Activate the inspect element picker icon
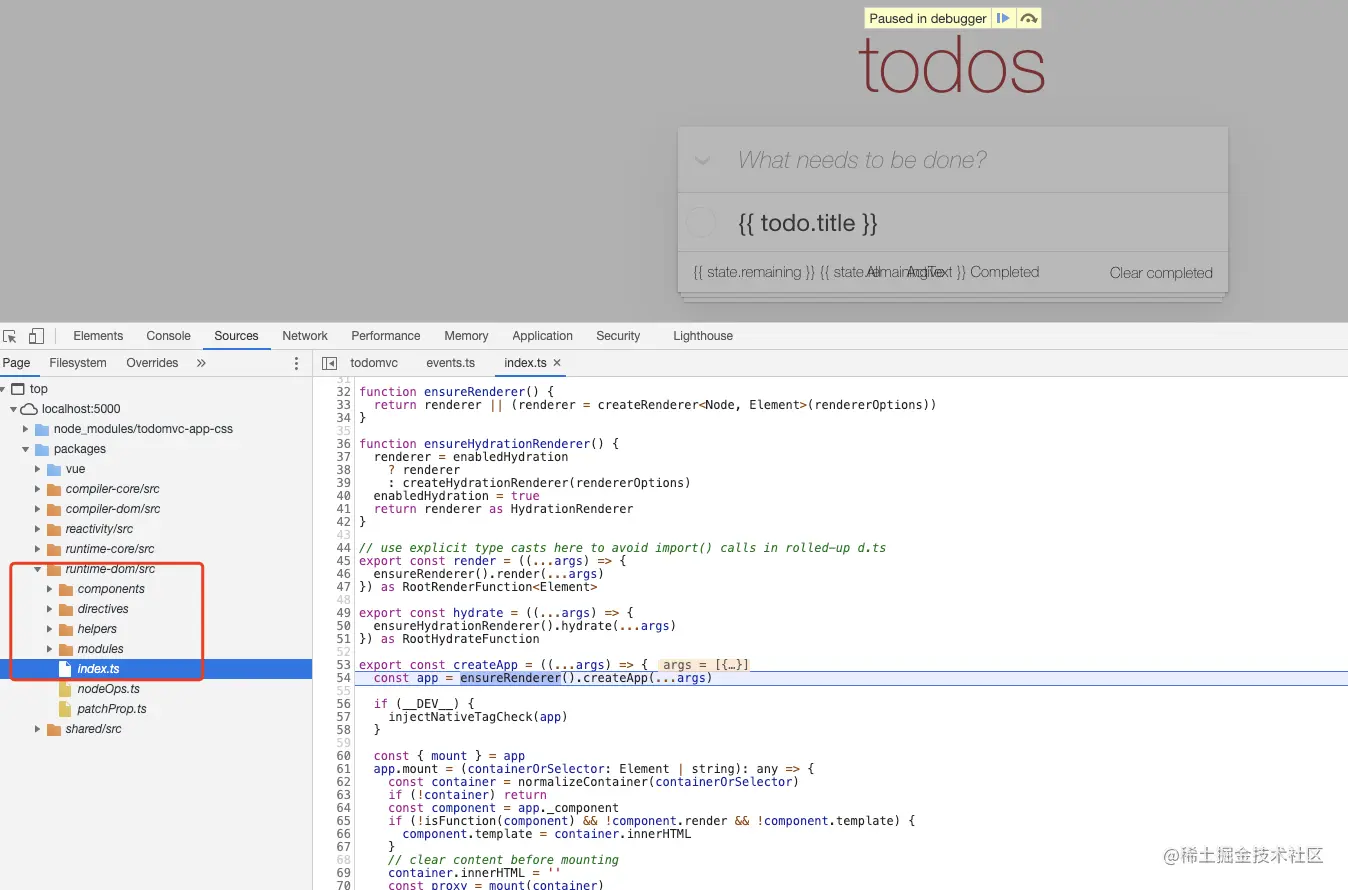The height and width of the screenshot is (890, 1348). click(10, 336)
